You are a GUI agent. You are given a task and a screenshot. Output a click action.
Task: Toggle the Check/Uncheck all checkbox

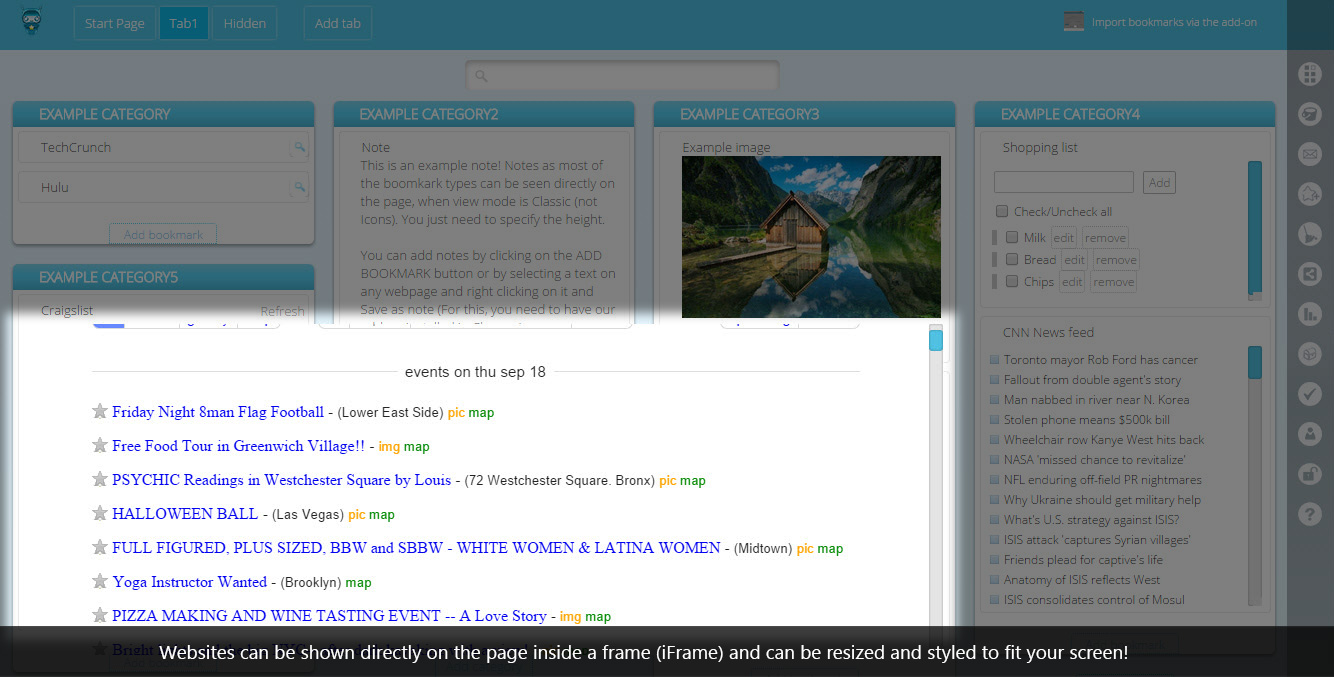pos(1002,211)
